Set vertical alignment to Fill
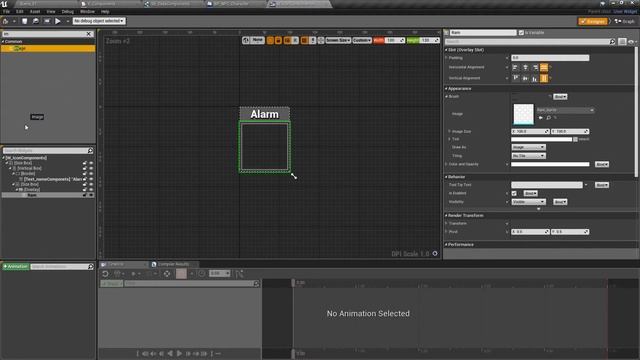The width and height of the screenshot is (640, 360). (544, 78)
